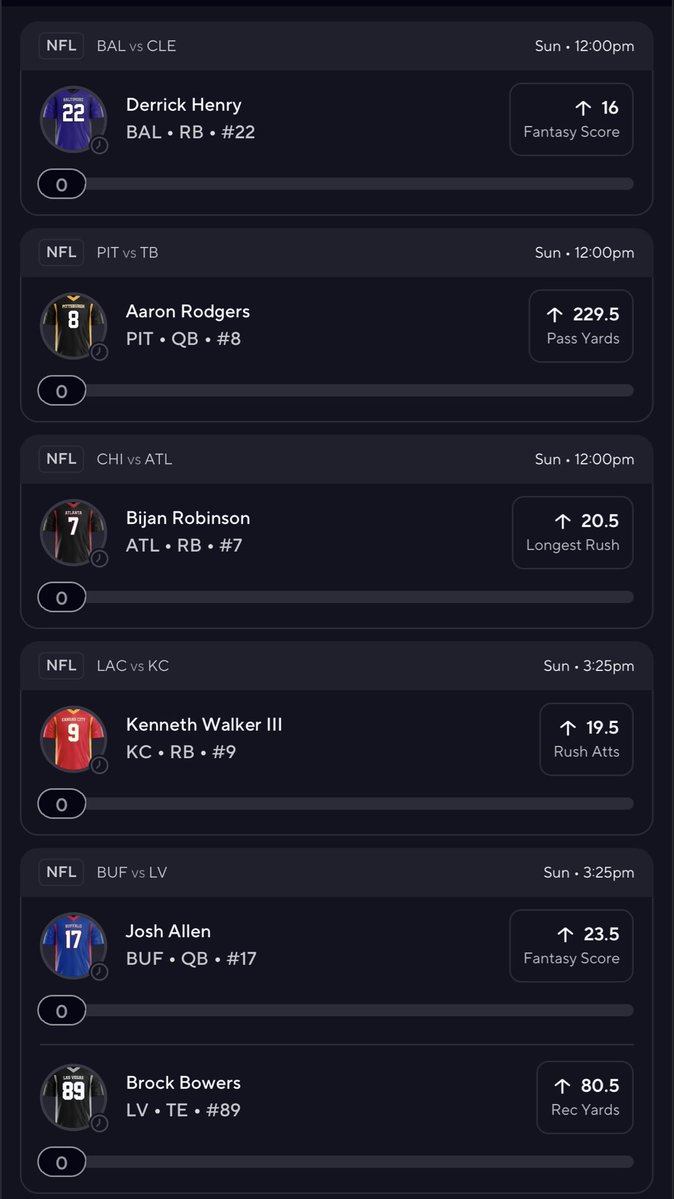Click NFL tag on BUF vs LV header
This screenshot has height=1199, width=674.
click(61, 872)
